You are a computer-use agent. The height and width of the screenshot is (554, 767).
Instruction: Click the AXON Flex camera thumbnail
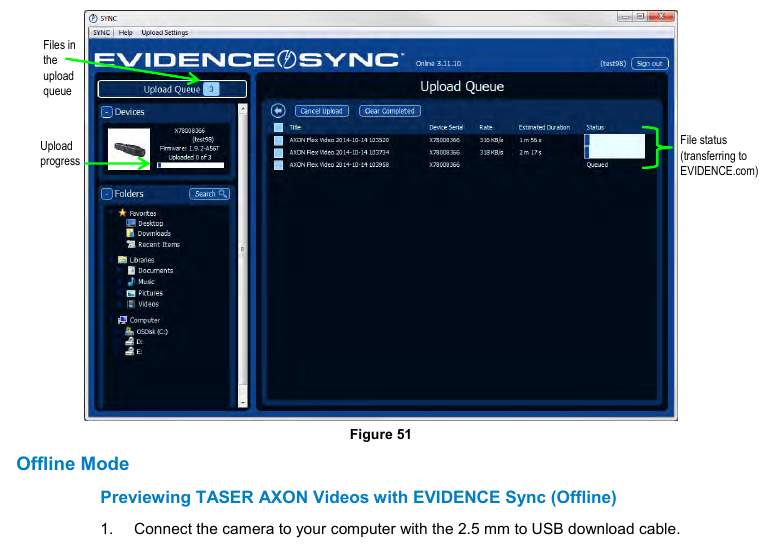[x=129, y=149]
